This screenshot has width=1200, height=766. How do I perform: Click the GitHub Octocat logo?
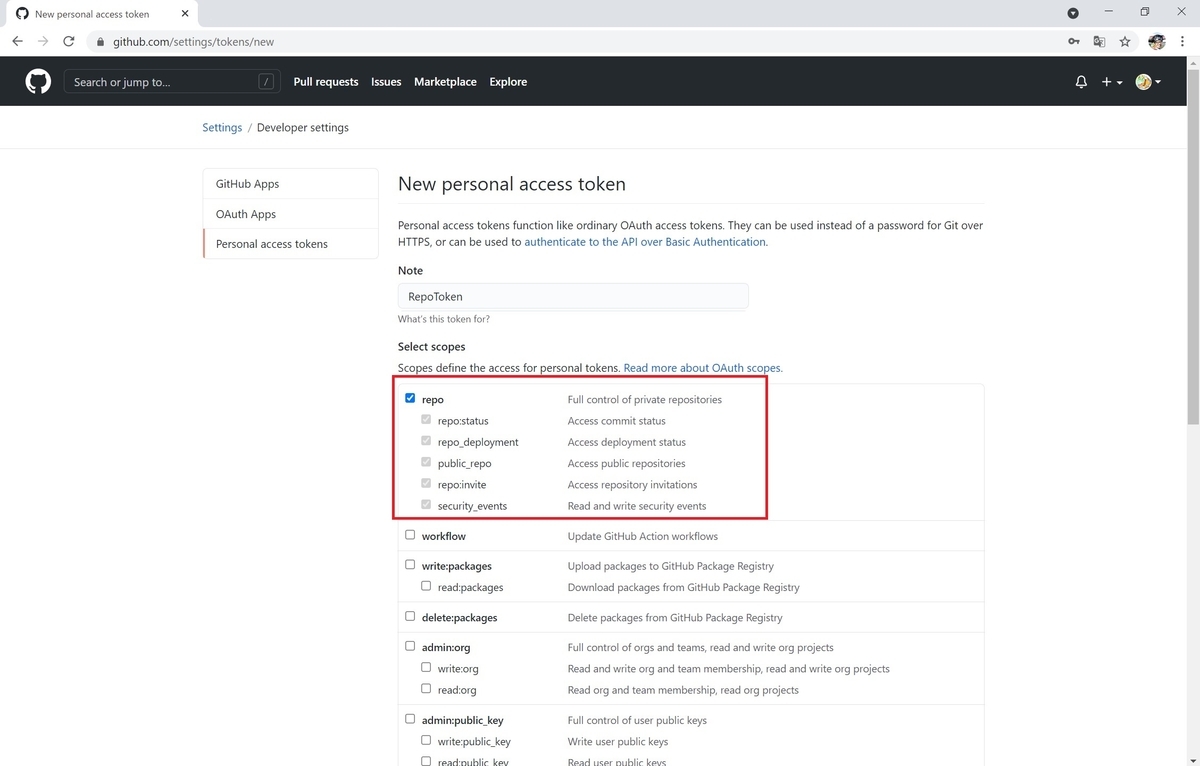click(38, 82)
